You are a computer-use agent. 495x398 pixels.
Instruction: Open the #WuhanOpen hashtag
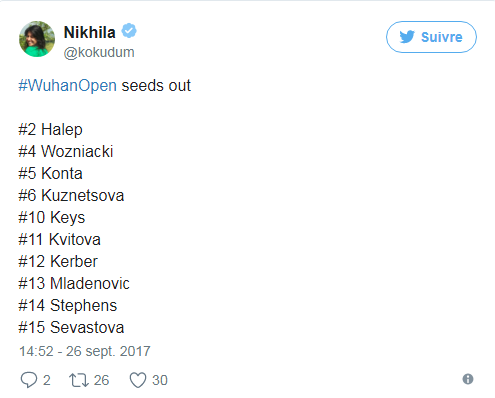point(68,86)
